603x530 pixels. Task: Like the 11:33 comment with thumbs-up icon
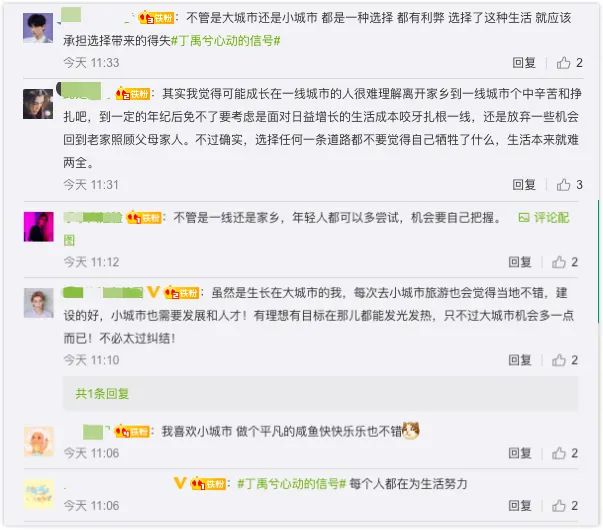[x=563, y=63]
